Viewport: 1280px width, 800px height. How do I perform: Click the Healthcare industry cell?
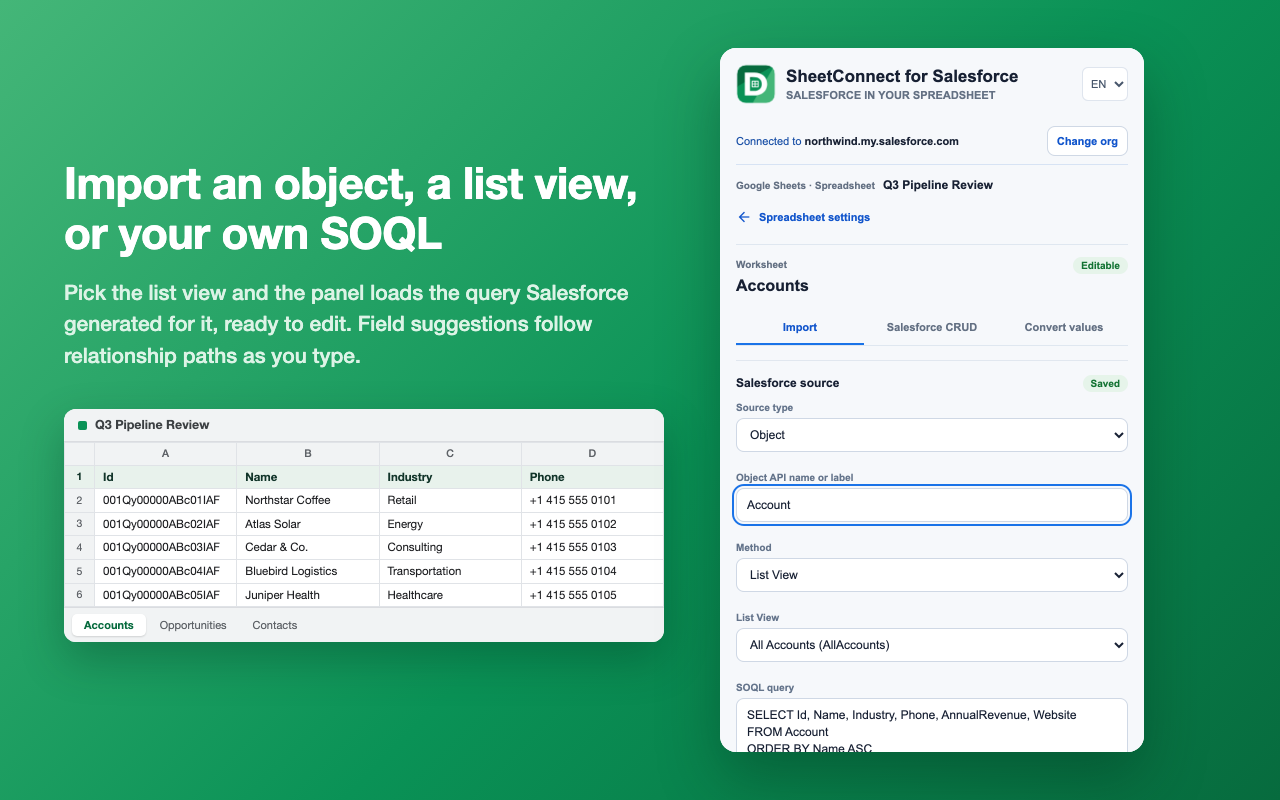click(x=450, y=595)
